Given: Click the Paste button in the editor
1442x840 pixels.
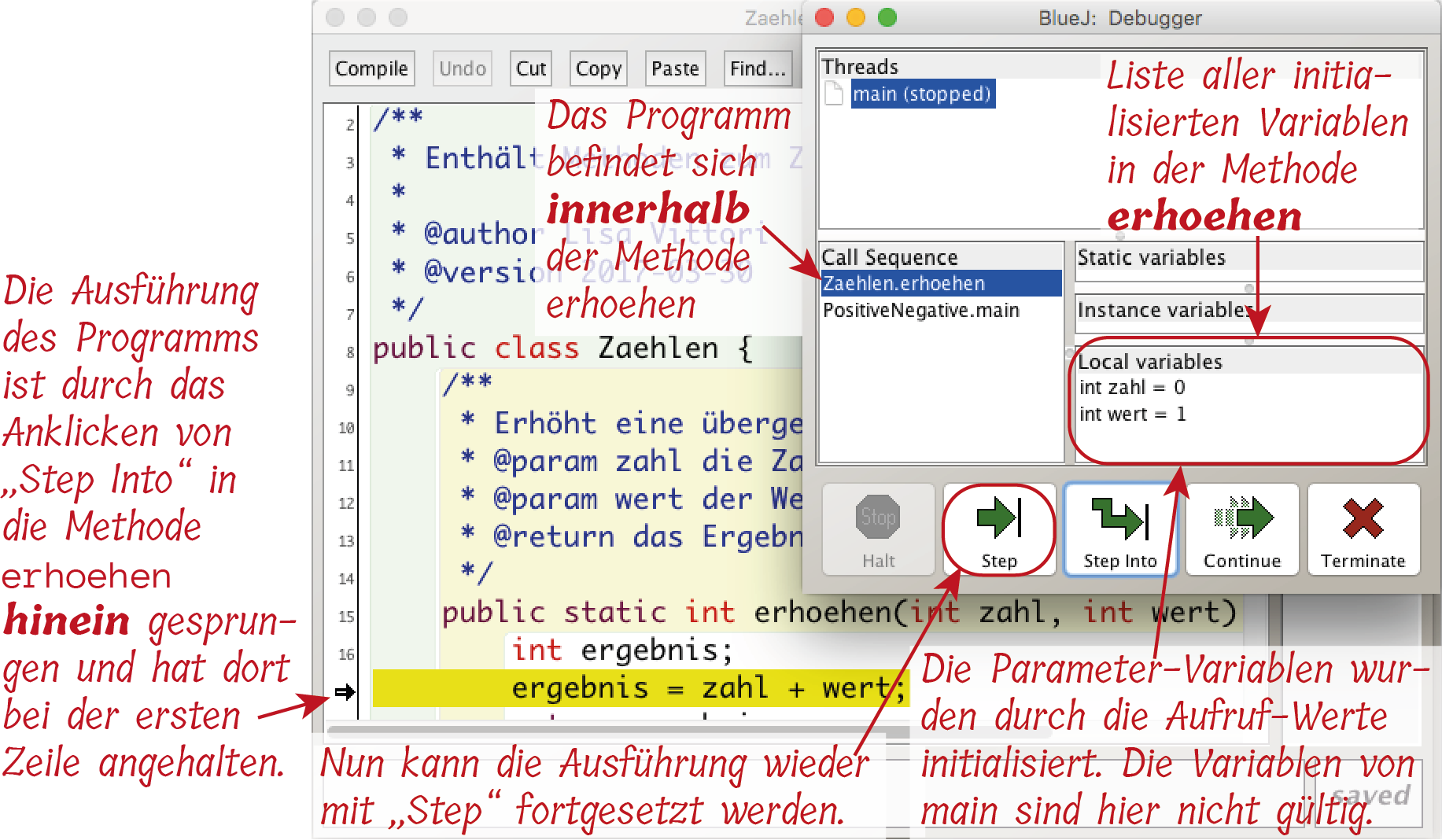Looking at the screenshot, I should [675, 68].
